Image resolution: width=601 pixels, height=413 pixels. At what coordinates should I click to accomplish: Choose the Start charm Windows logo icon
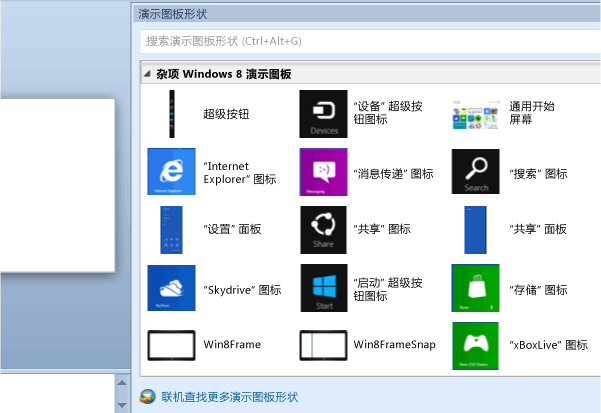click(x=324, y=288)
